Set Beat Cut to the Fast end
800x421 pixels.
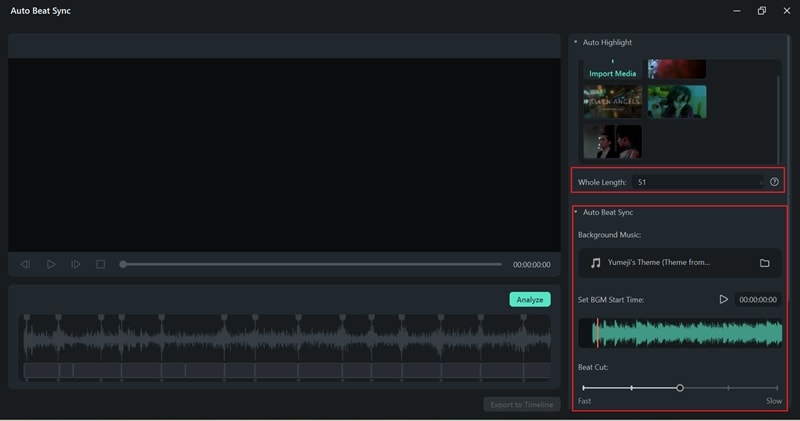(x=584, y=388)
